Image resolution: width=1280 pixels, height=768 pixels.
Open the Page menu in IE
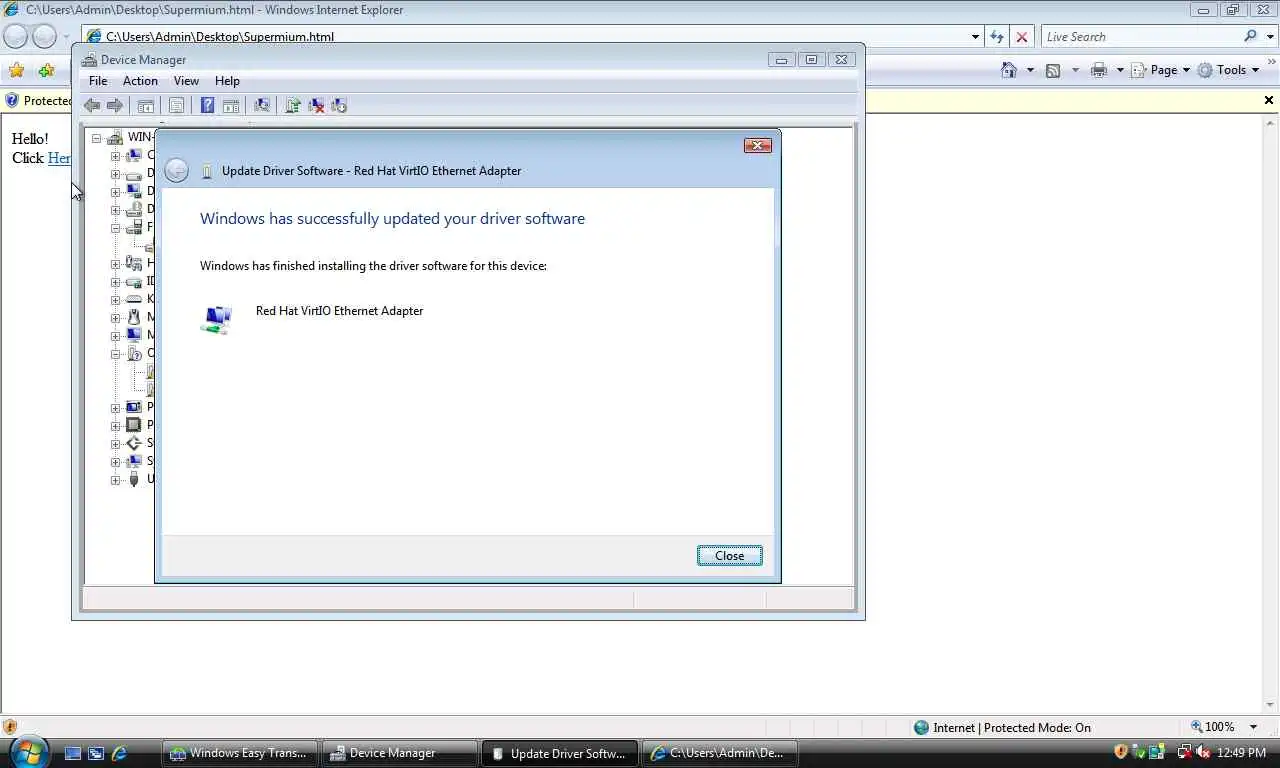coord(1160,70)
